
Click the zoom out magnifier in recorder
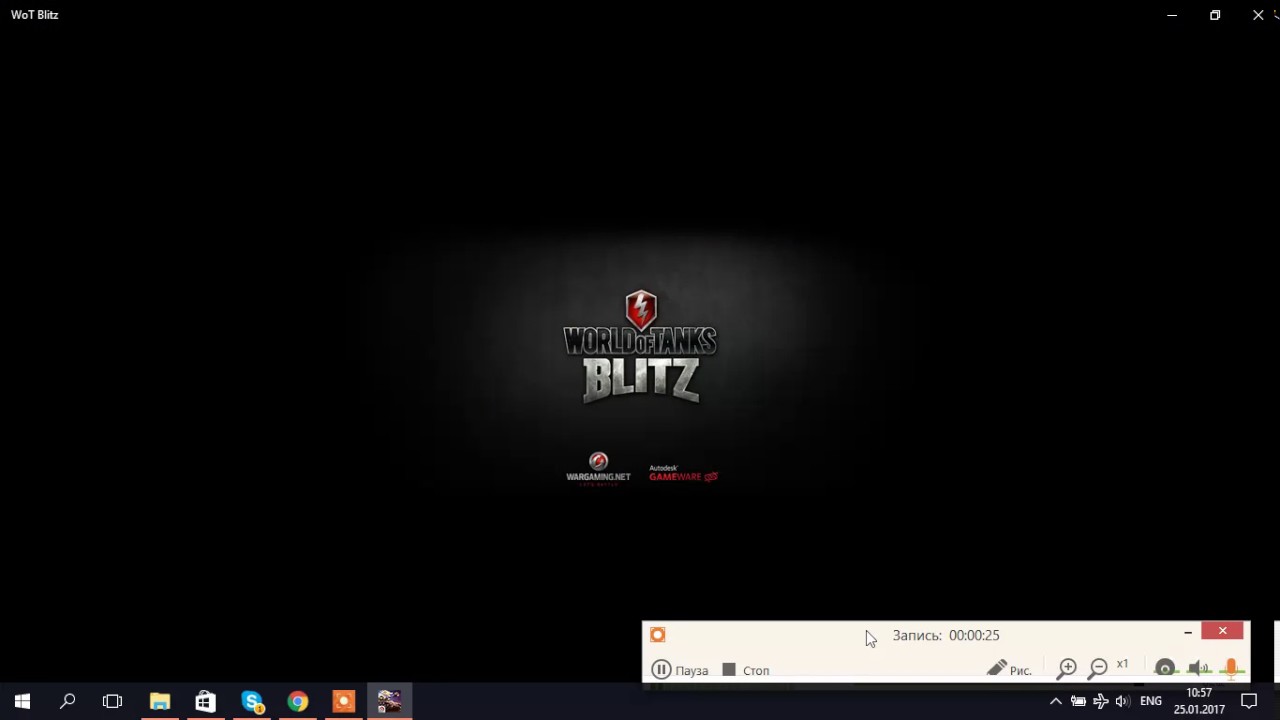click(x=1098, y=669)
